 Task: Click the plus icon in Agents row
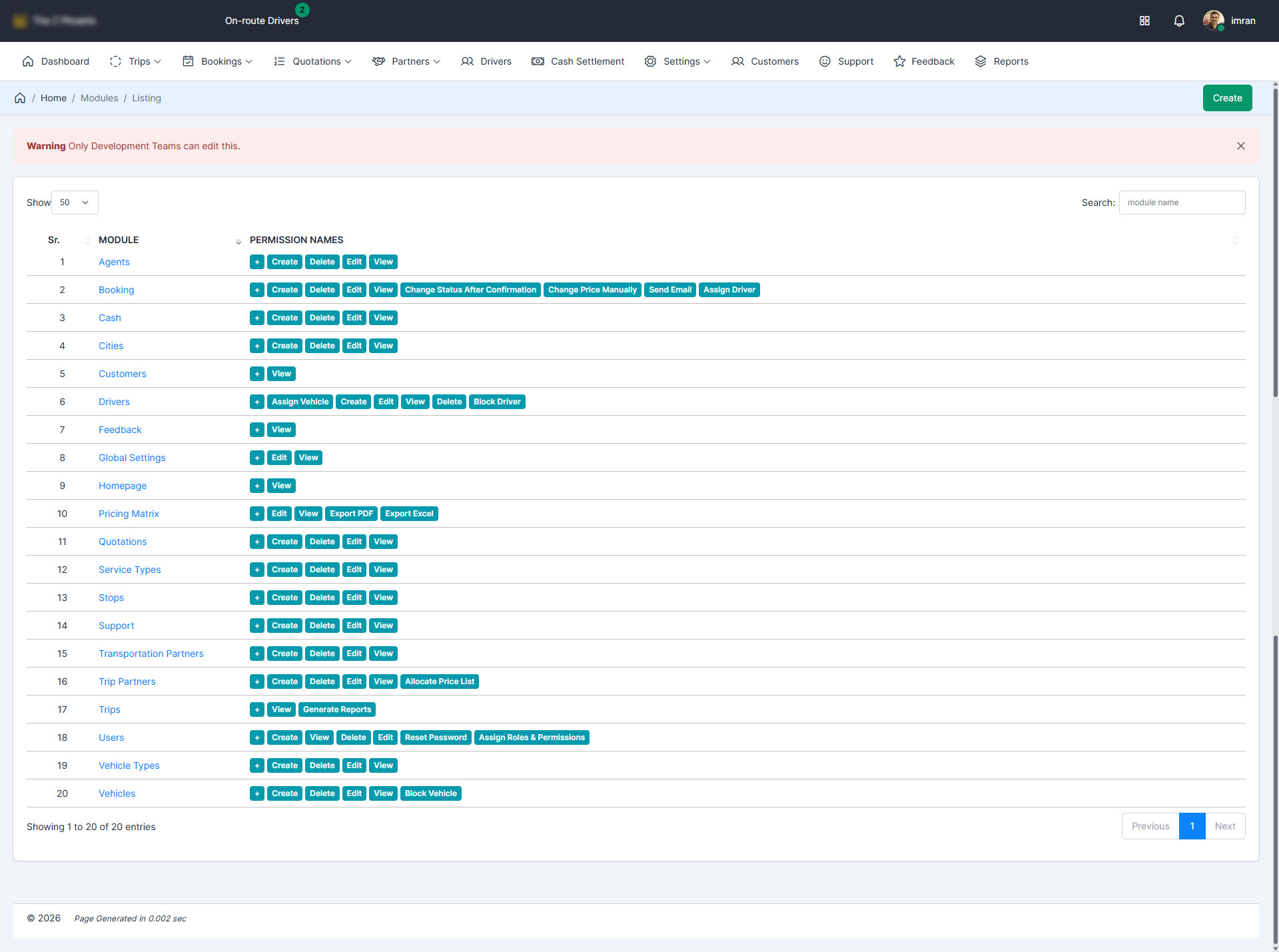256,262
